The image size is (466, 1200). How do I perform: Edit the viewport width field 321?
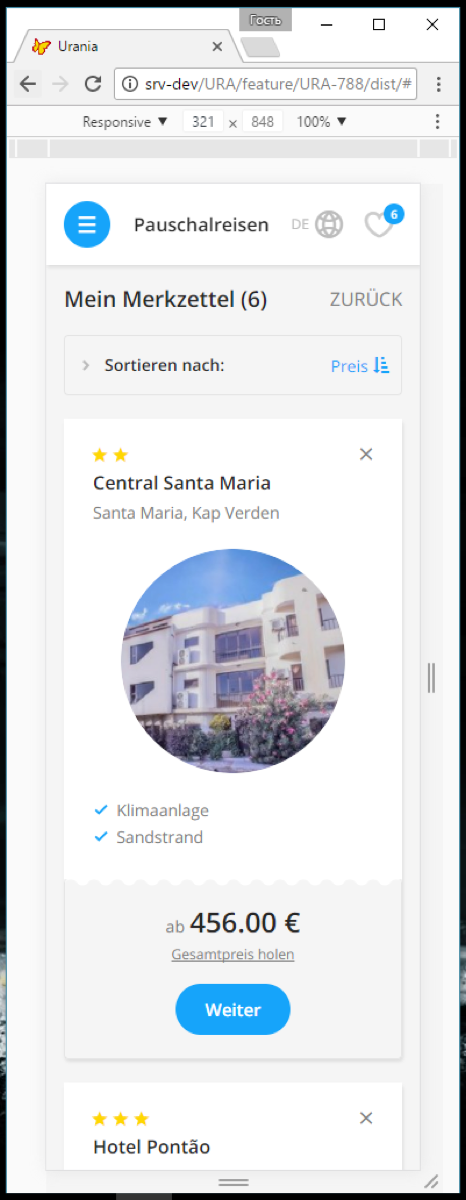204,122
